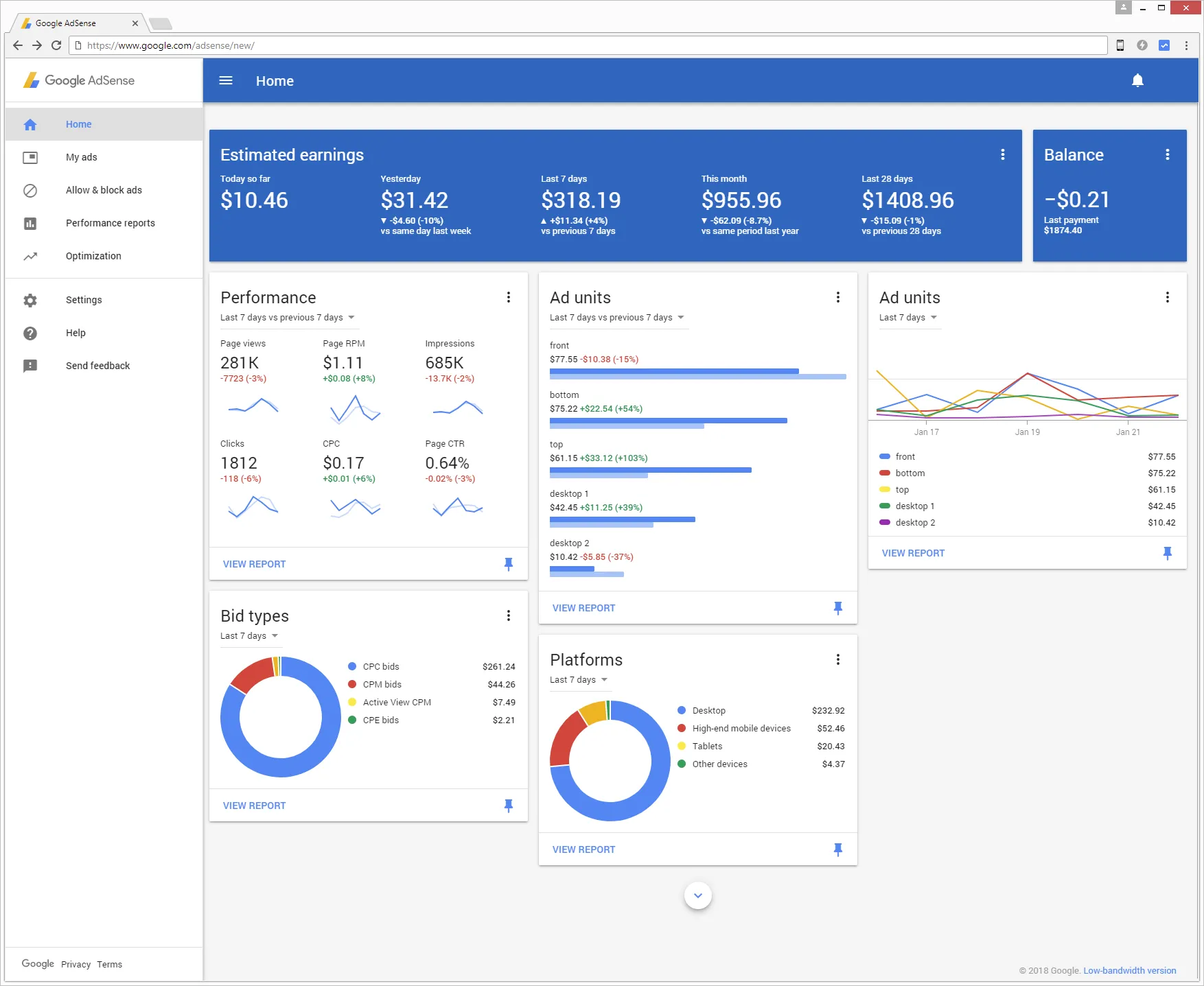View report for Bid types

click(x=253, y=805)
